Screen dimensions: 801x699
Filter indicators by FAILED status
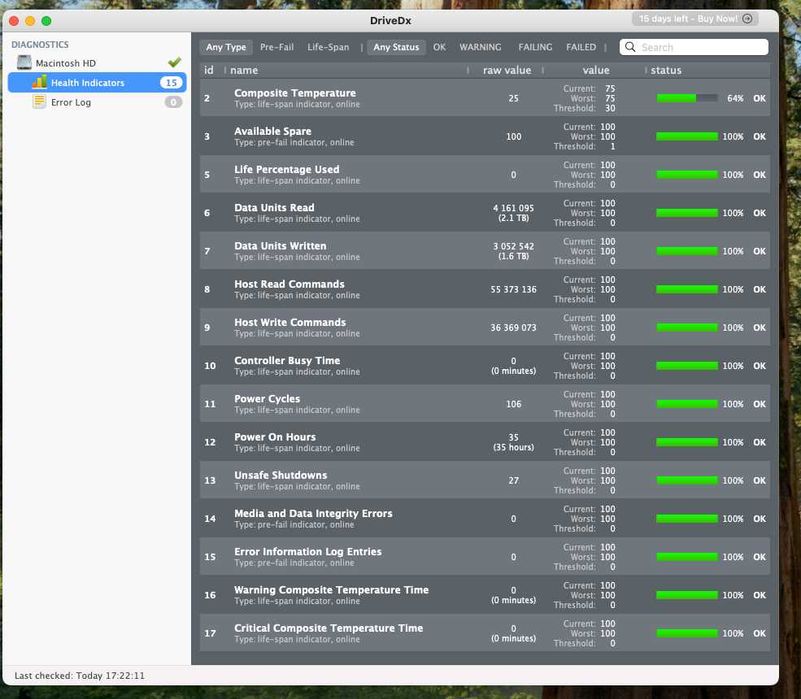[581, 47]
